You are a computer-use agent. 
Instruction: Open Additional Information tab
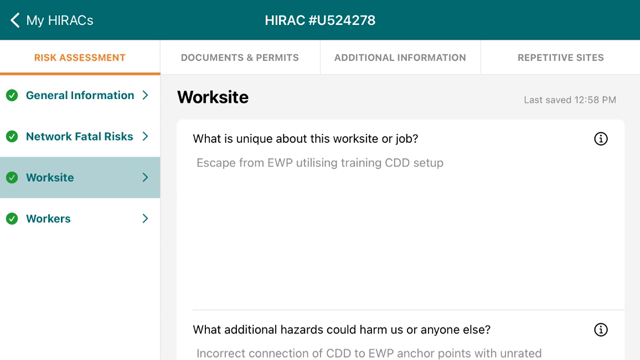(x=400, y=58)
